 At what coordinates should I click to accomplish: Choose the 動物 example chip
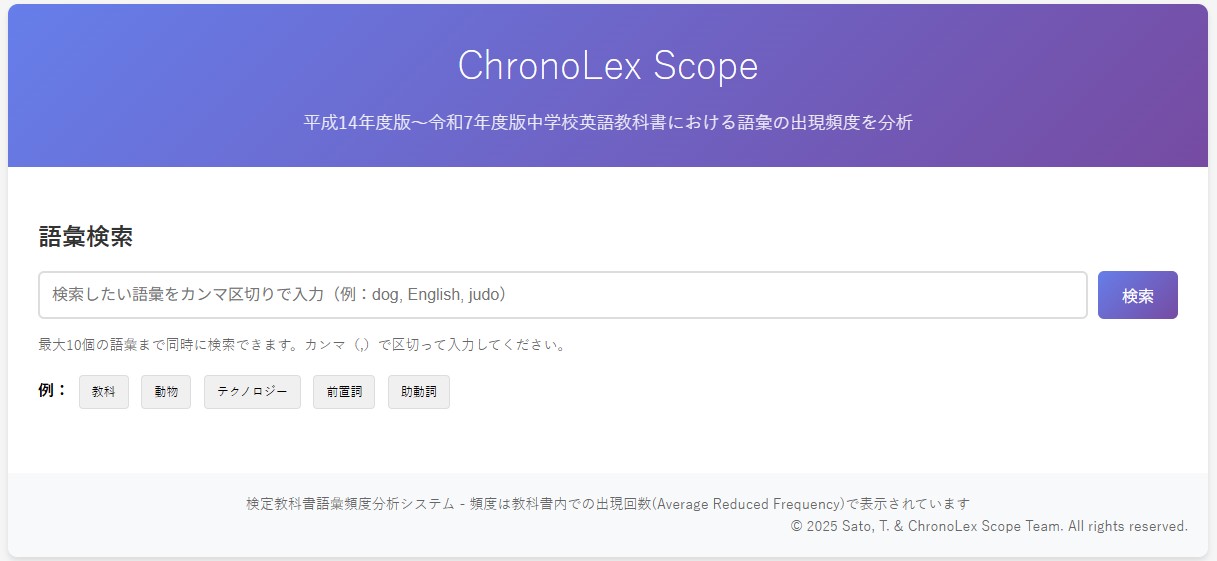coord(166,392)
